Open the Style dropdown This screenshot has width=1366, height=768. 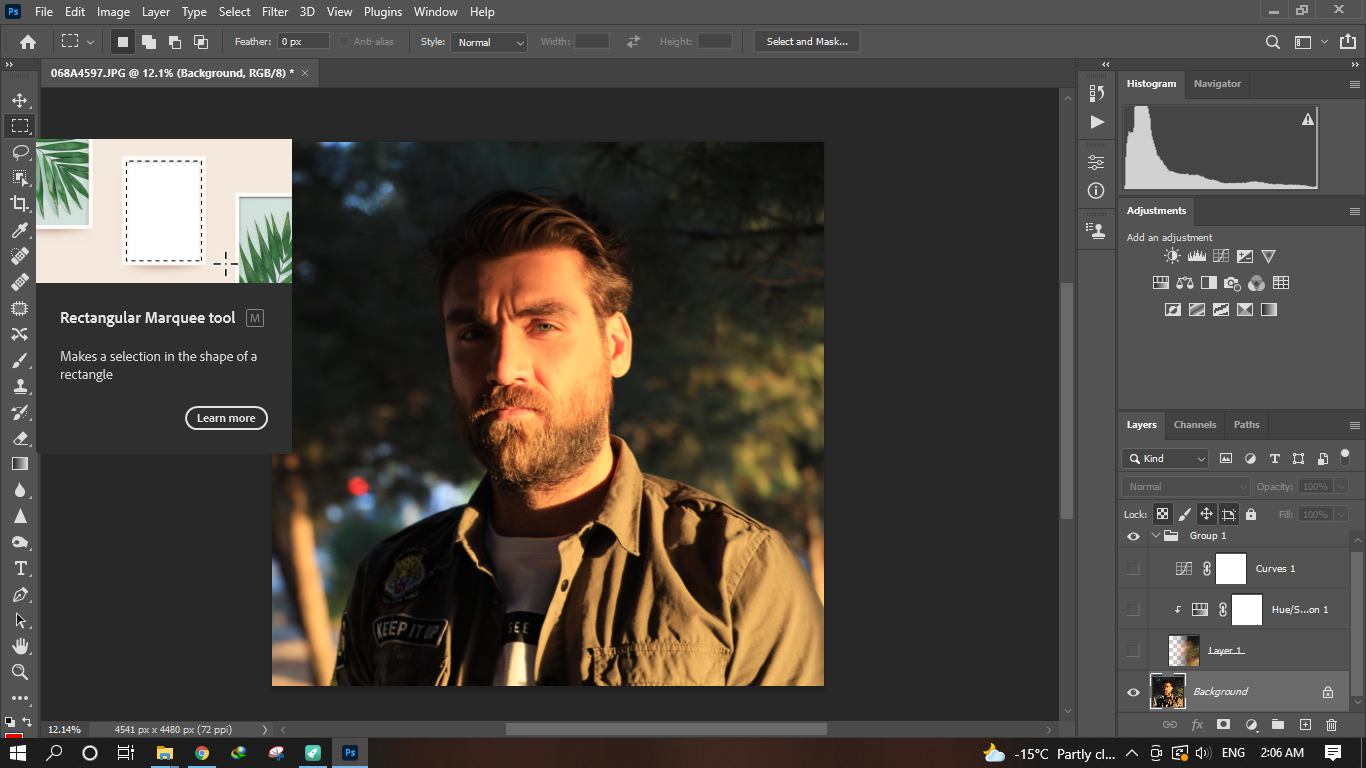489,42
